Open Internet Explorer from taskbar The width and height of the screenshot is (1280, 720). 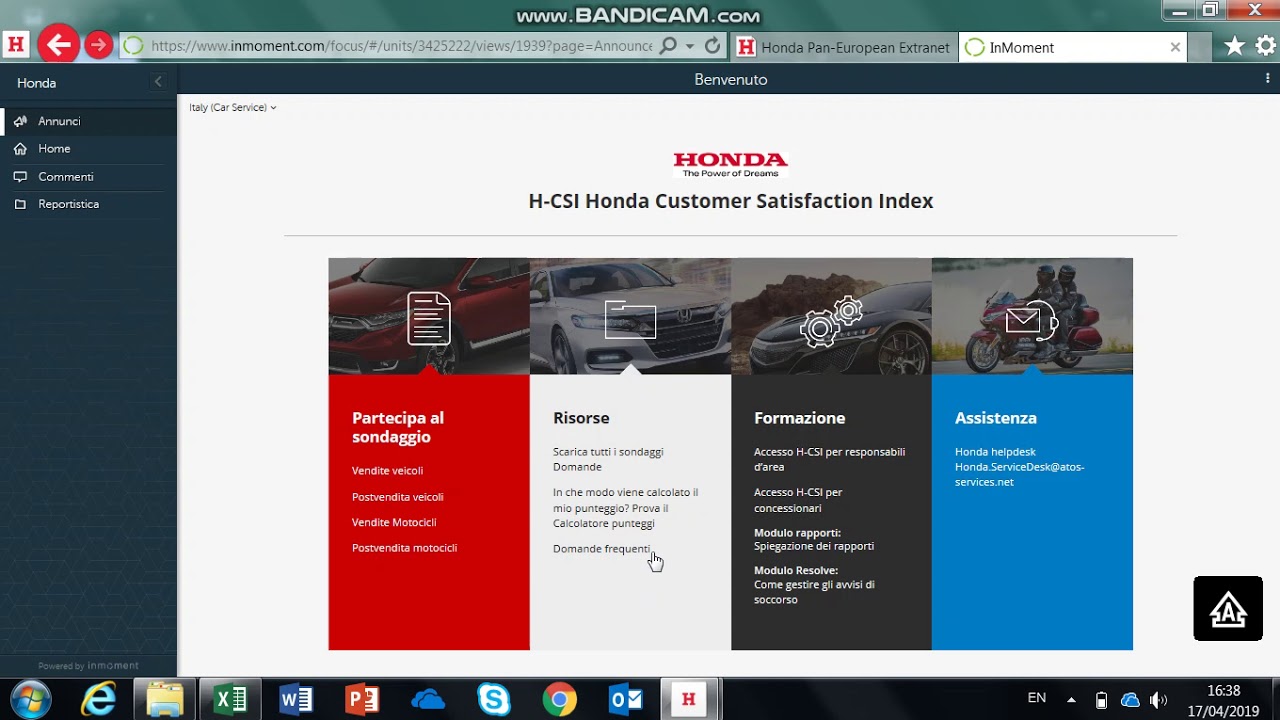(x=98, y=699)
